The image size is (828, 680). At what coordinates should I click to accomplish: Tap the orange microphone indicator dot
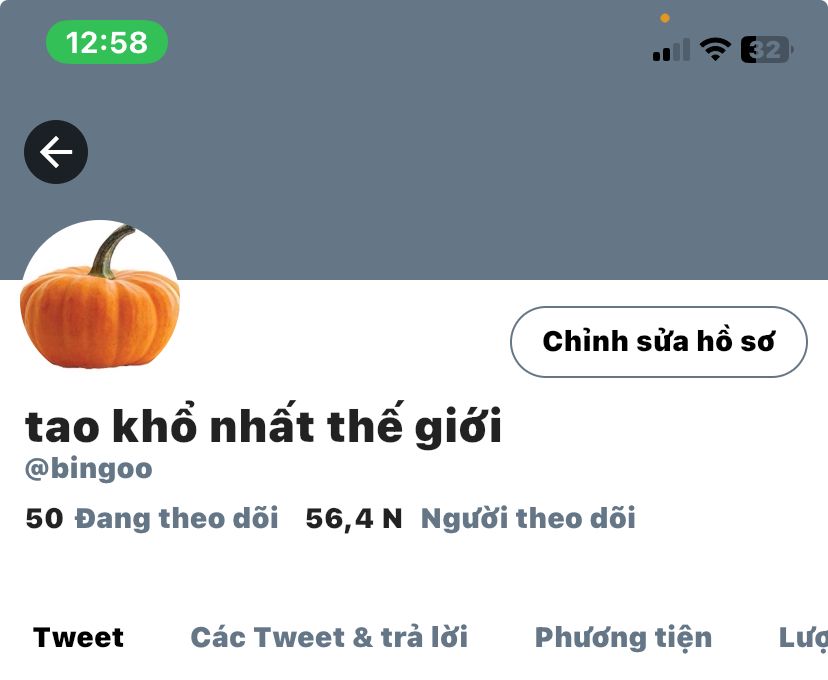[665, 18]
